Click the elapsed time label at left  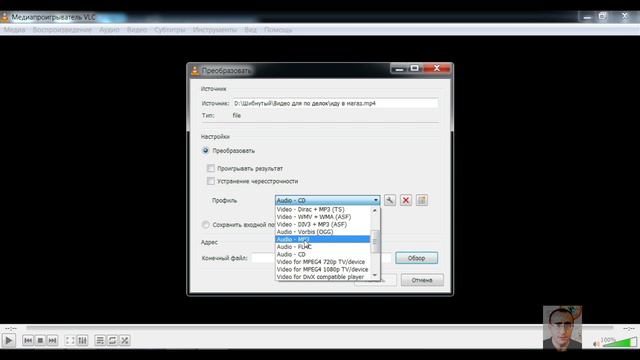(11, 328)
